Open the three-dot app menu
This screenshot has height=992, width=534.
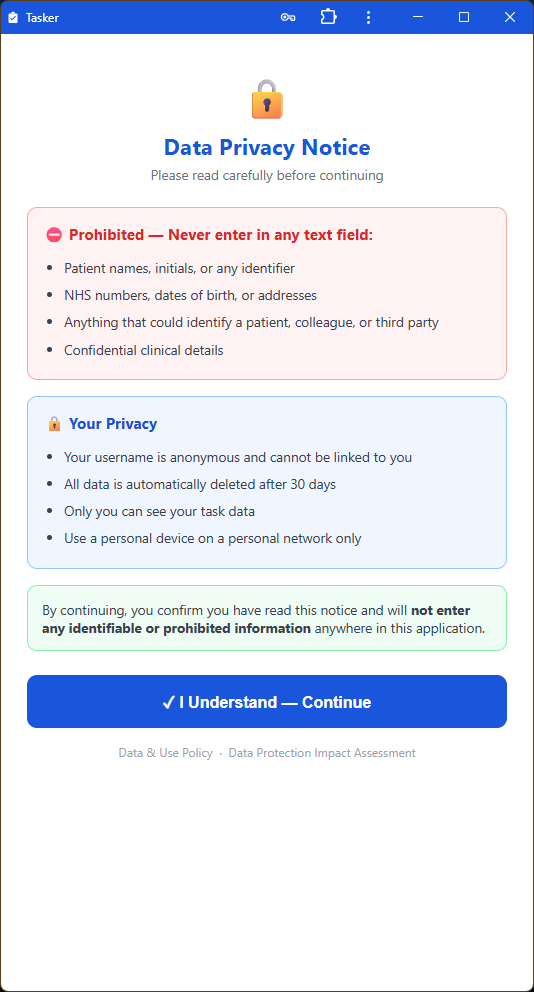tap(368, 18)
